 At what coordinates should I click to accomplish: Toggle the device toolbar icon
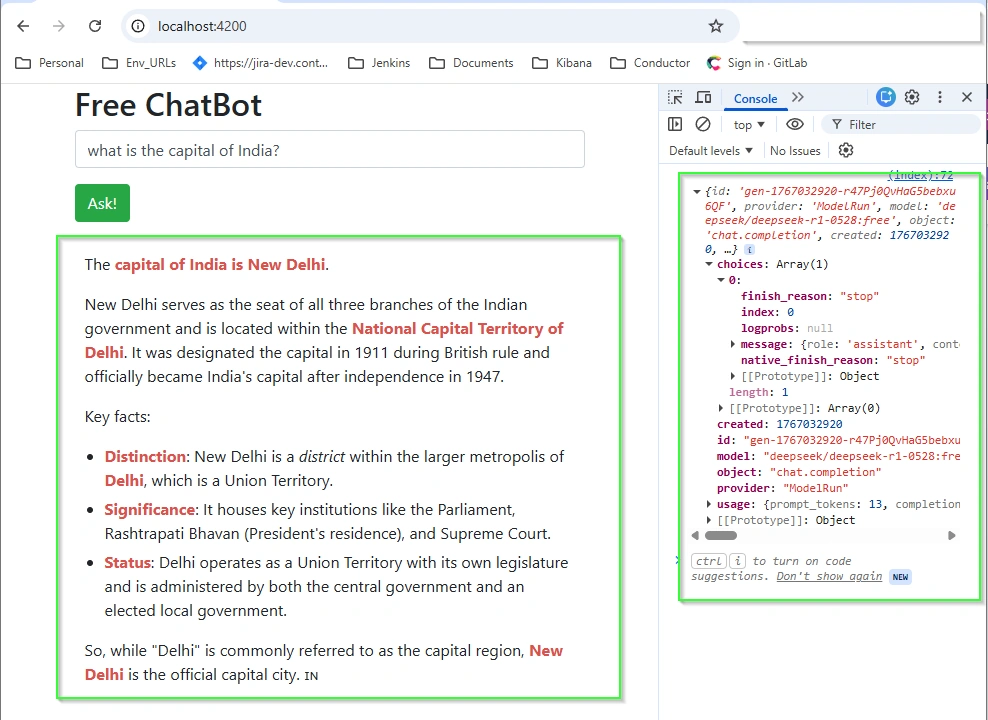point(703,98)
